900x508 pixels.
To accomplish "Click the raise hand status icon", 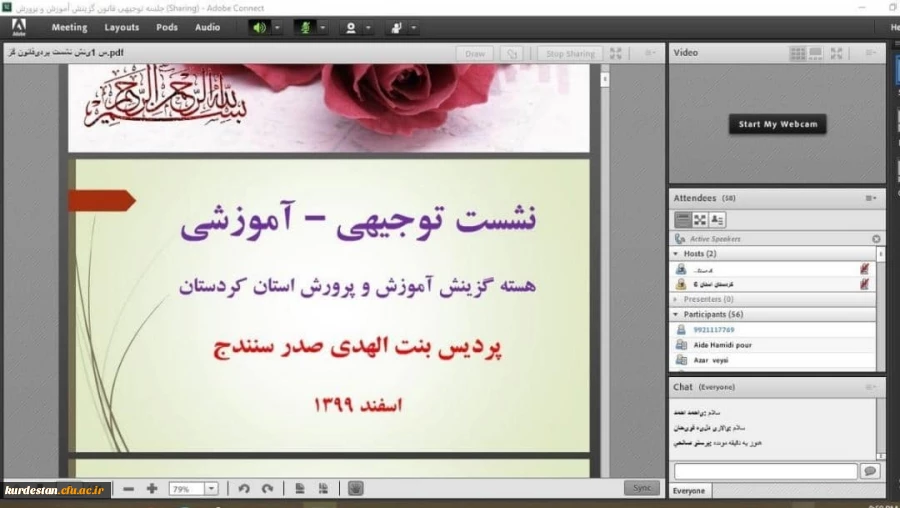I will (x=397, y=27).
